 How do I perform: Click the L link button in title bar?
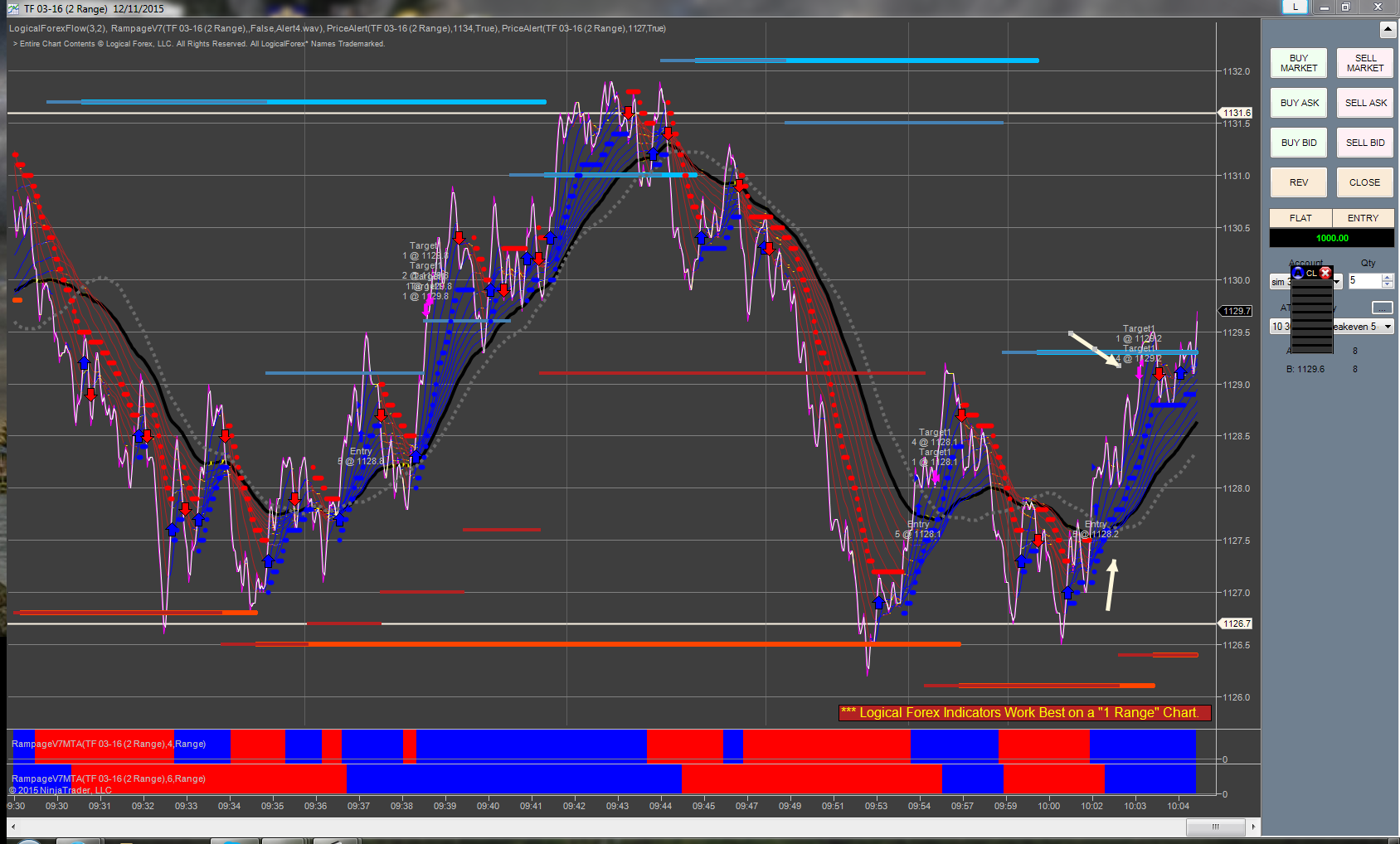click(x=1295, y=7)
